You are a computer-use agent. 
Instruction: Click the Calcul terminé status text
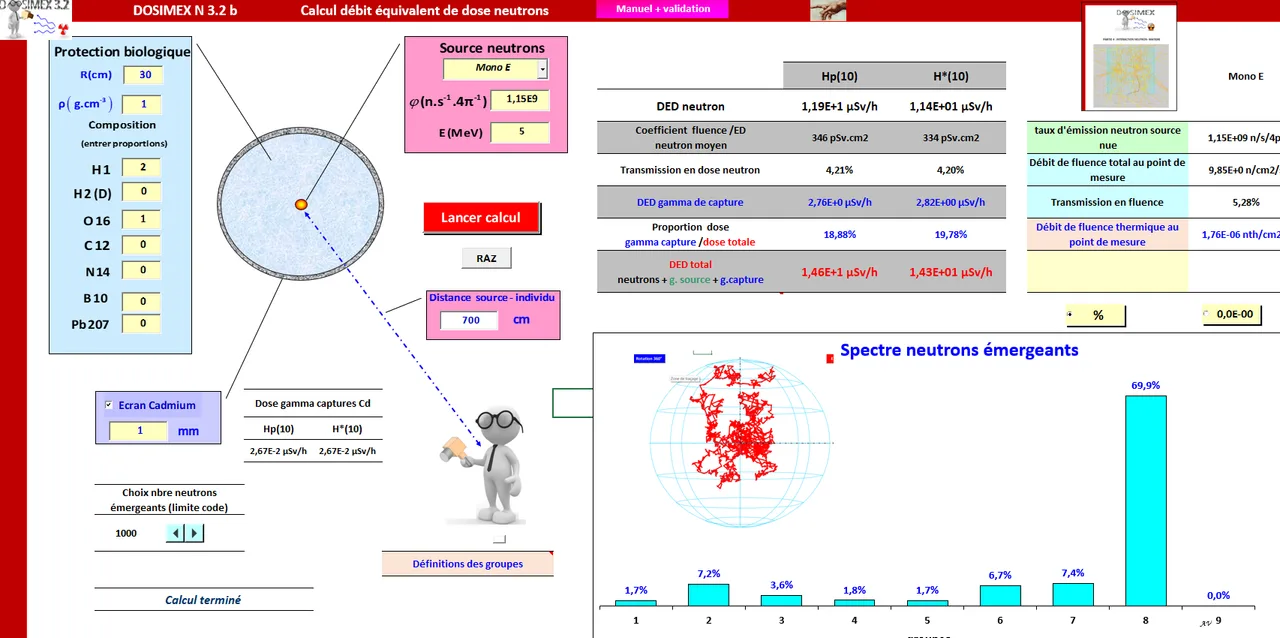[x=203, y=600]
